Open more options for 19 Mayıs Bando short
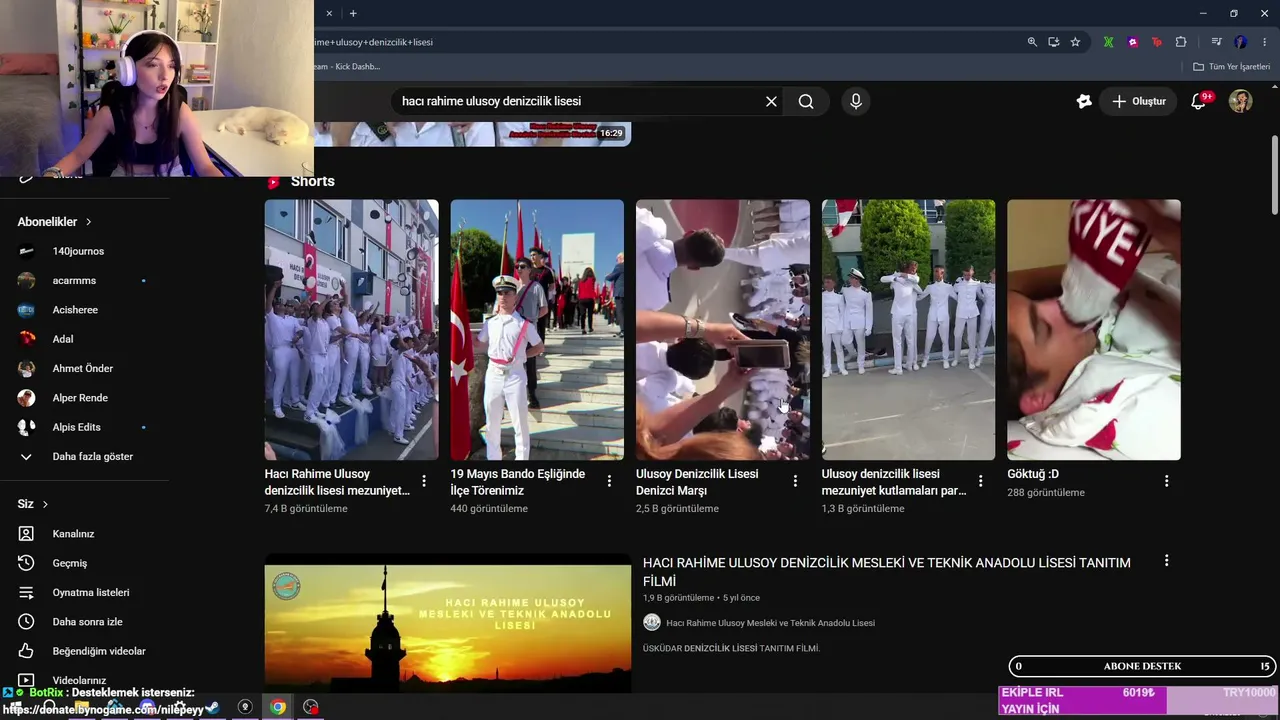The image size is (1280, 720). [x=609, y=481]
